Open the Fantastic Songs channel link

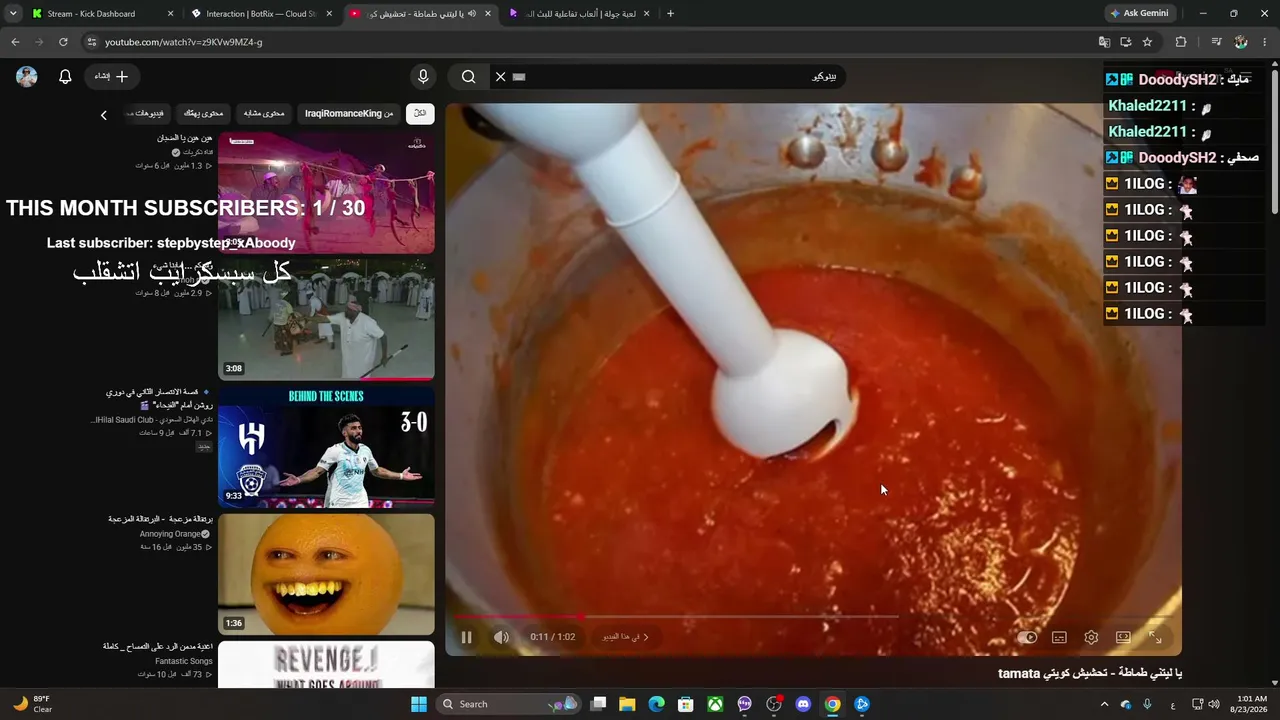184,661
